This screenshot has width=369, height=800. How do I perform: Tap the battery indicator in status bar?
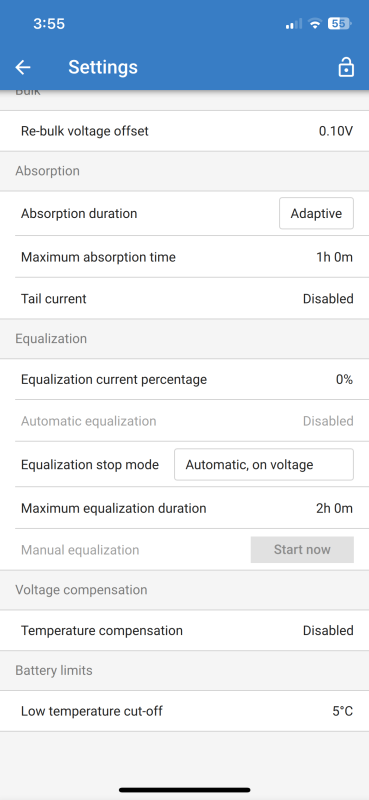tap(339, 23)
